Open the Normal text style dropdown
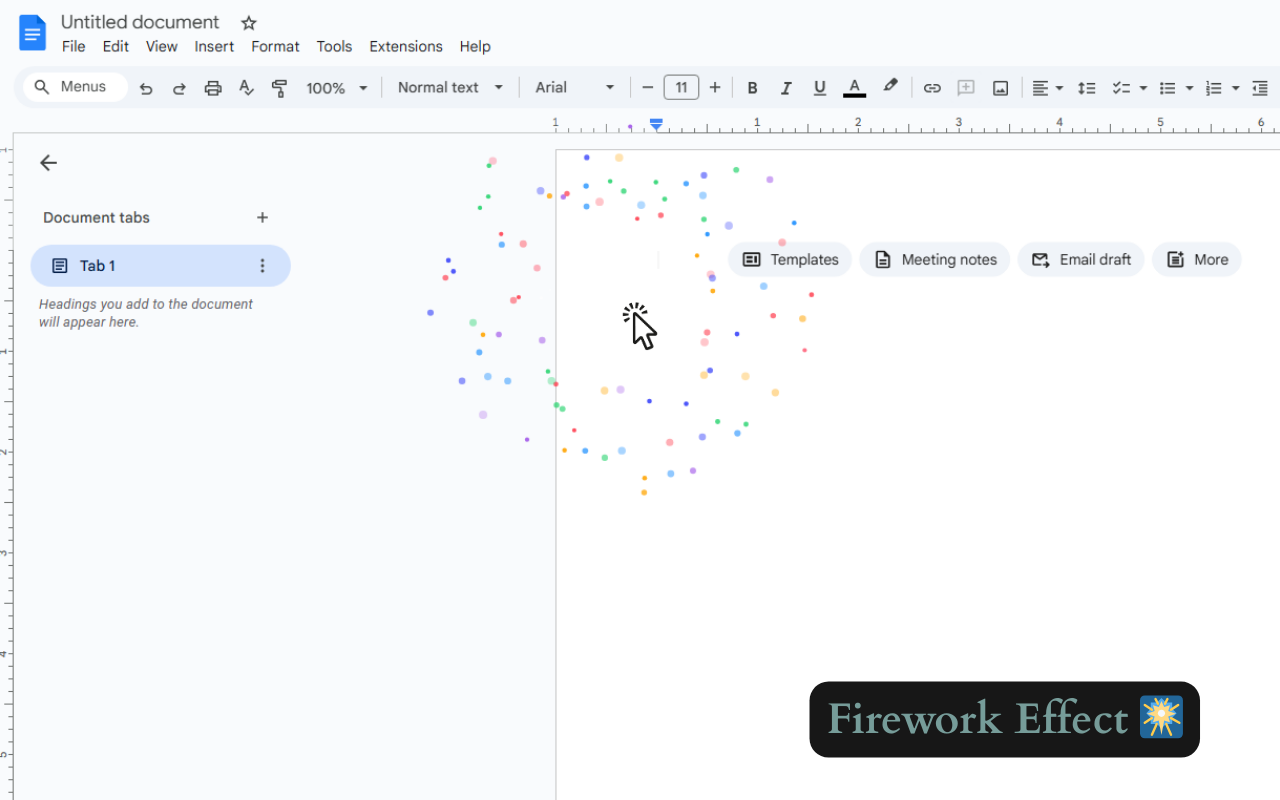The height and width of the screenshot is (800, 1280). pos(450,88)
